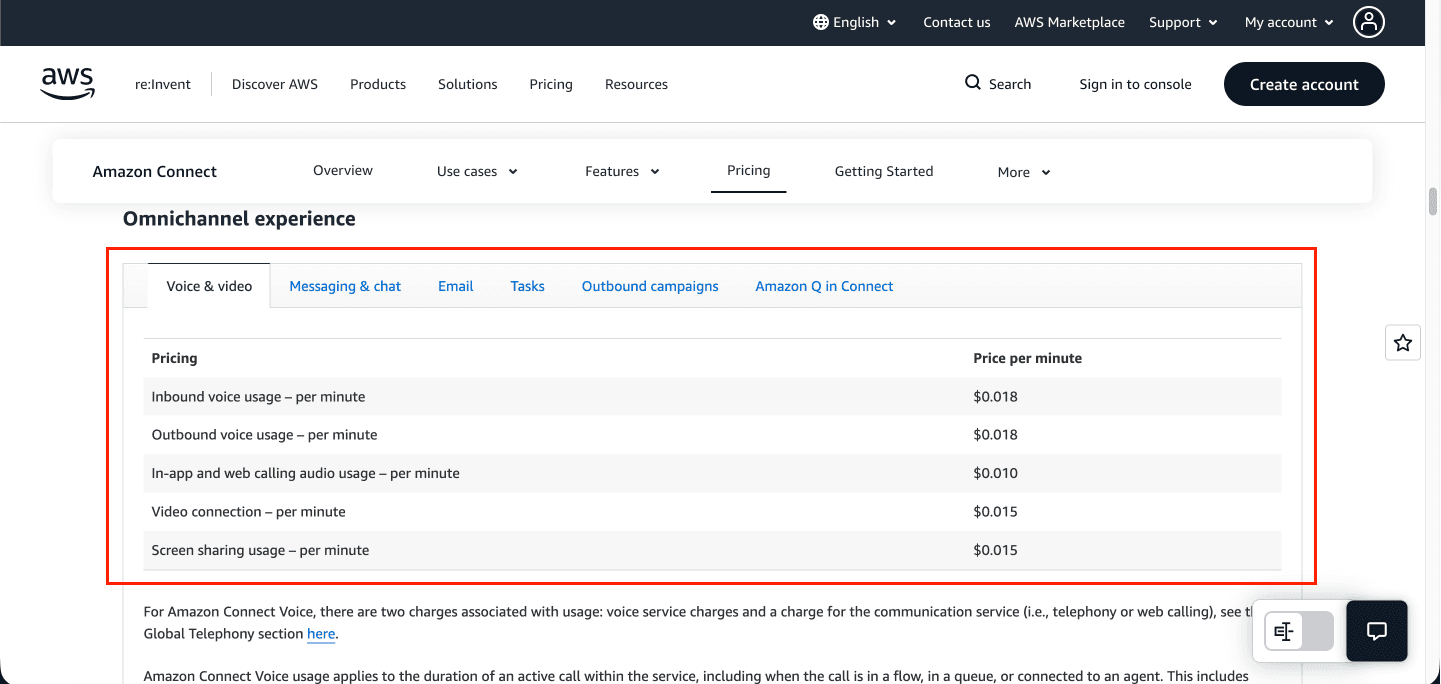Go to Getting Started

884,171
